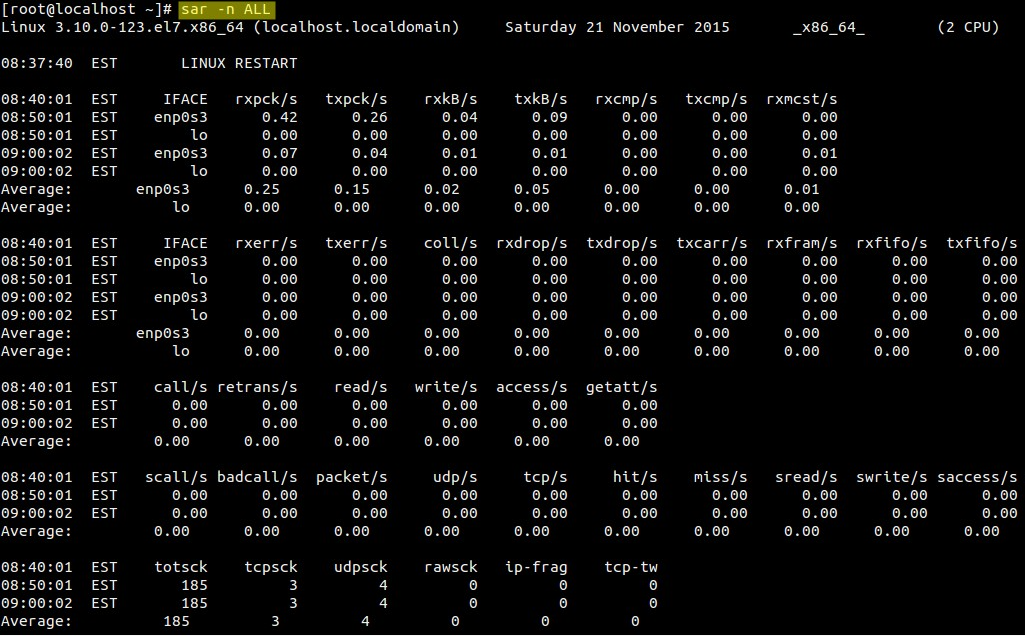Image resolution: width=1025 pixels, height=636 pixels.
Task: Click the 'txcarr/s' column header
Action: point(712,243)
